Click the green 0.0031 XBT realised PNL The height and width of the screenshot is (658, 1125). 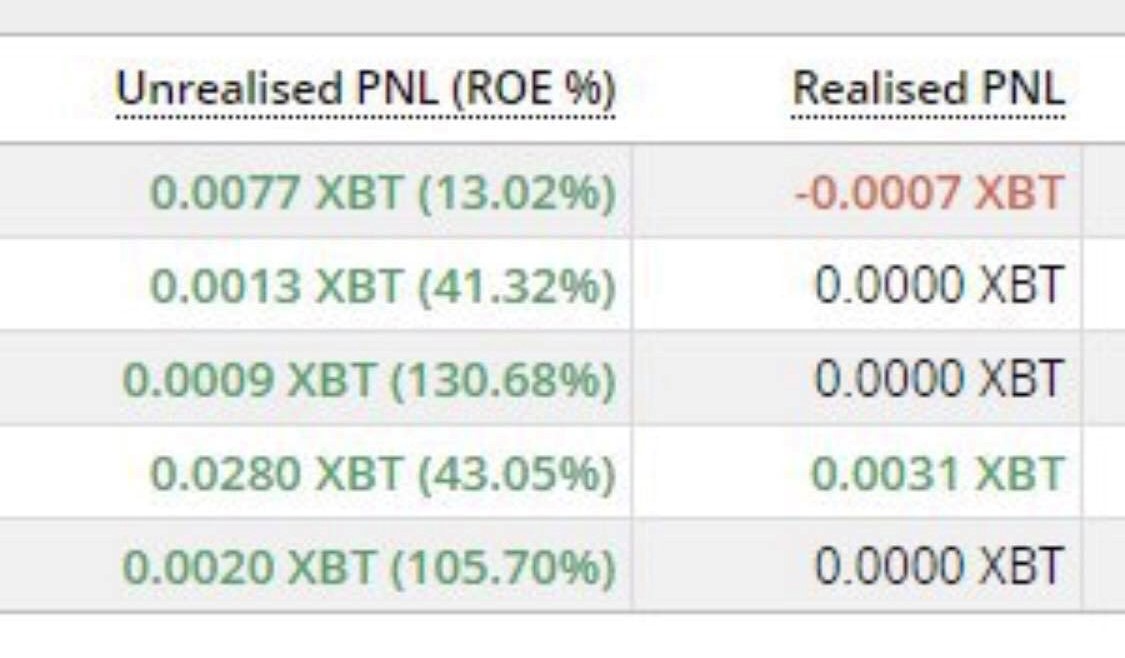(938, 474)
